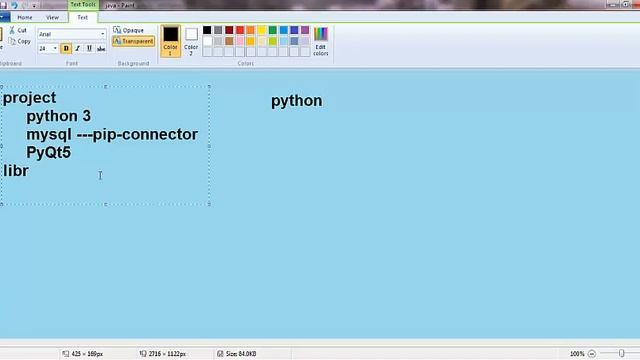This screenshot has width=640, height=360.
Task: Click the selection size readout in status bar
Action: [82, 354]
